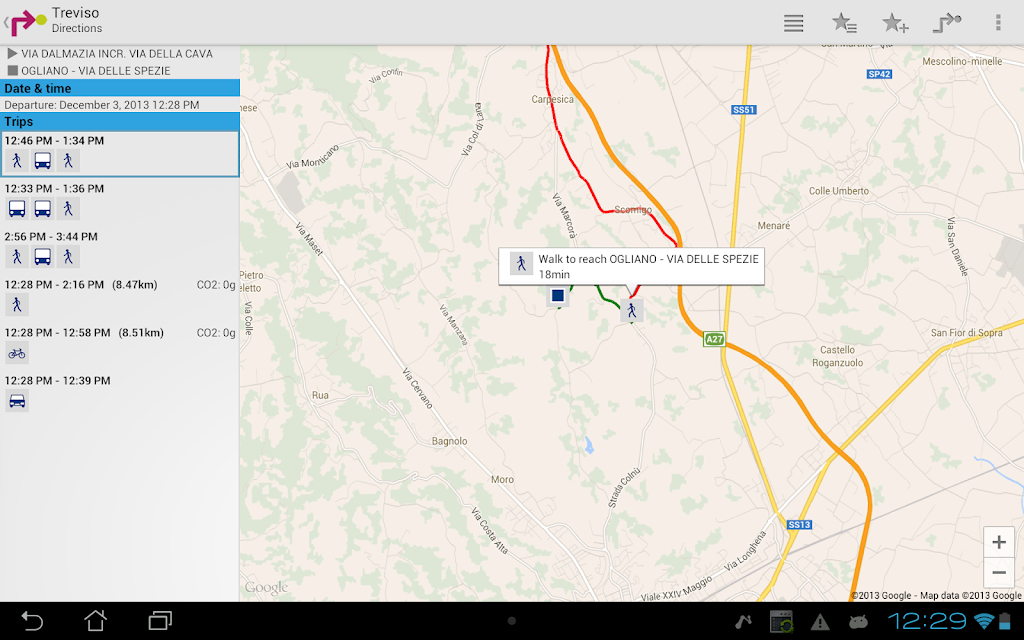
Task: Tap the Walk to reach OGLIANO popup
Action: point(632,266)
